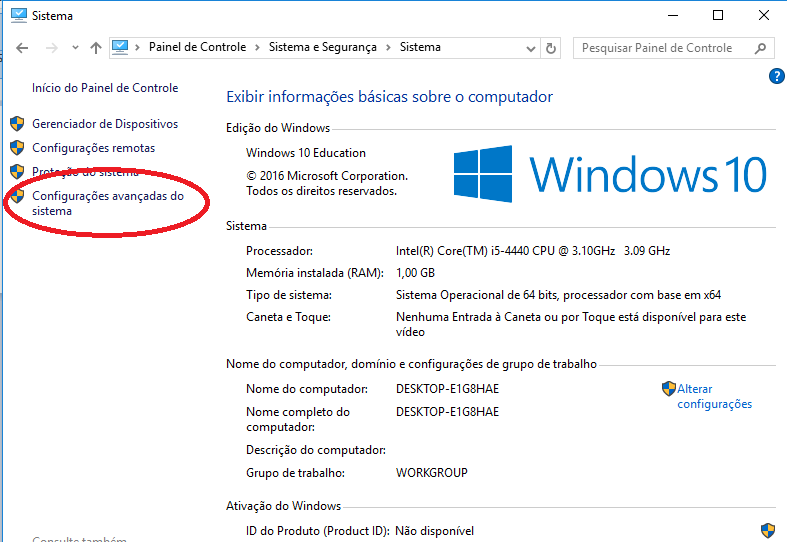Click shield icon beside Proteção do sistema
Image resolution: width=787 pixels, height=542 pixels.
click(17, 172)
